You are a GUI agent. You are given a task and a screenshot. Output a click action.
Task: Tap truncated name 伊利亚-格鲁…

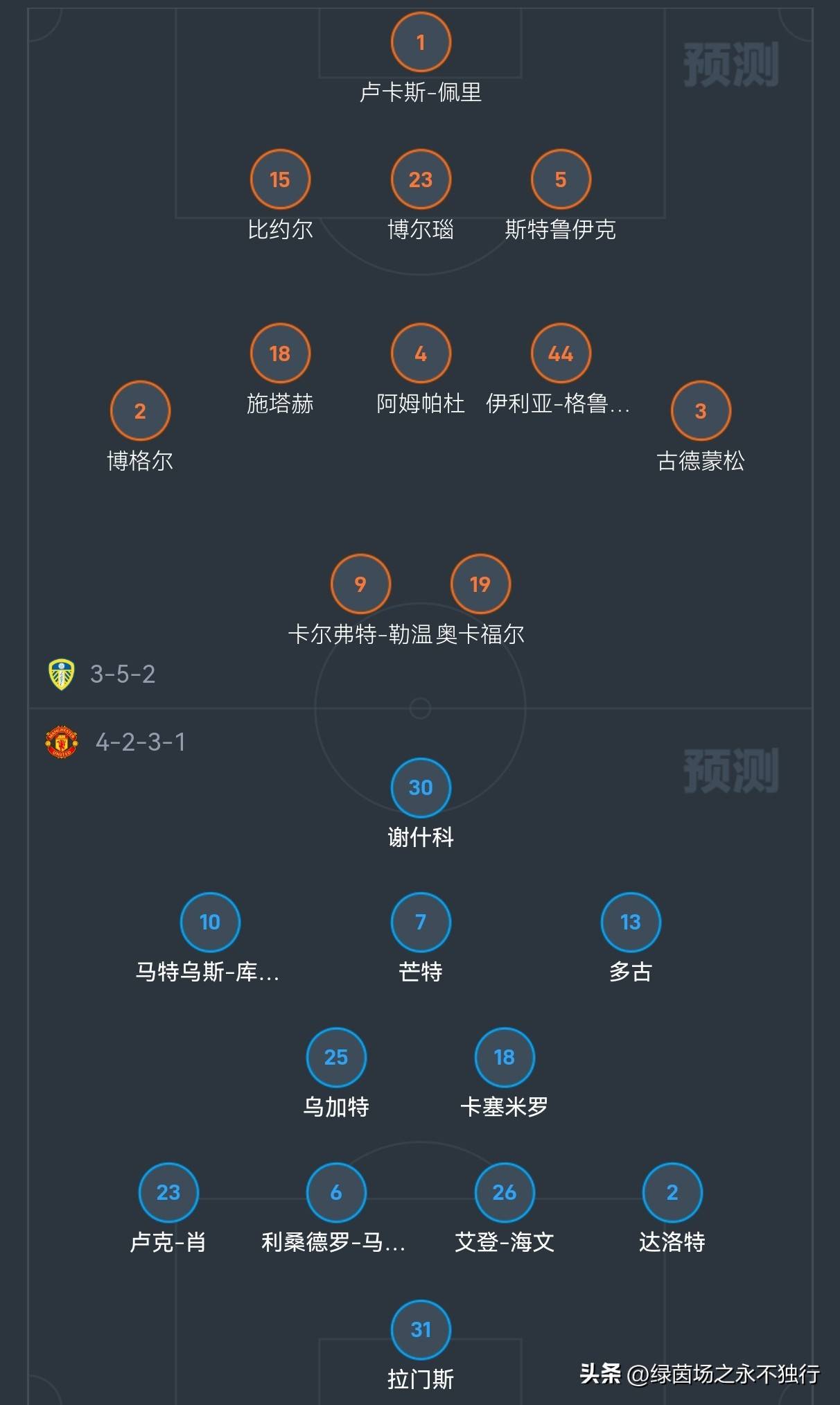coord(558,403)
